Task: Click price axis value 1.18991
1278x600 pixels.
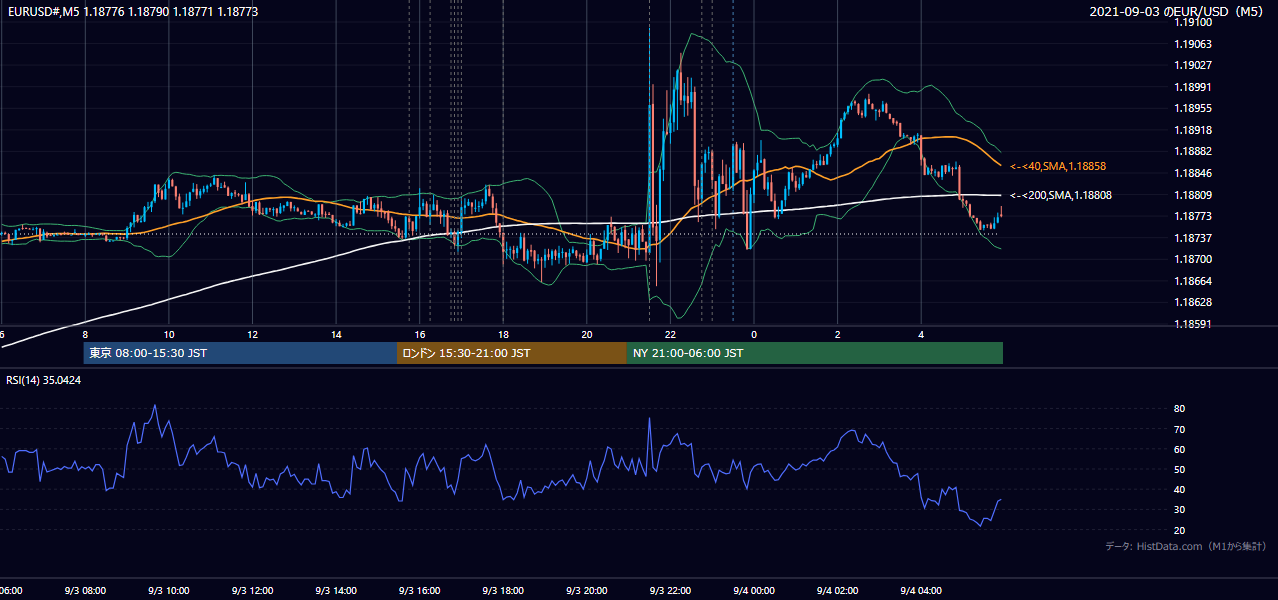Action: coord(1194,87)
